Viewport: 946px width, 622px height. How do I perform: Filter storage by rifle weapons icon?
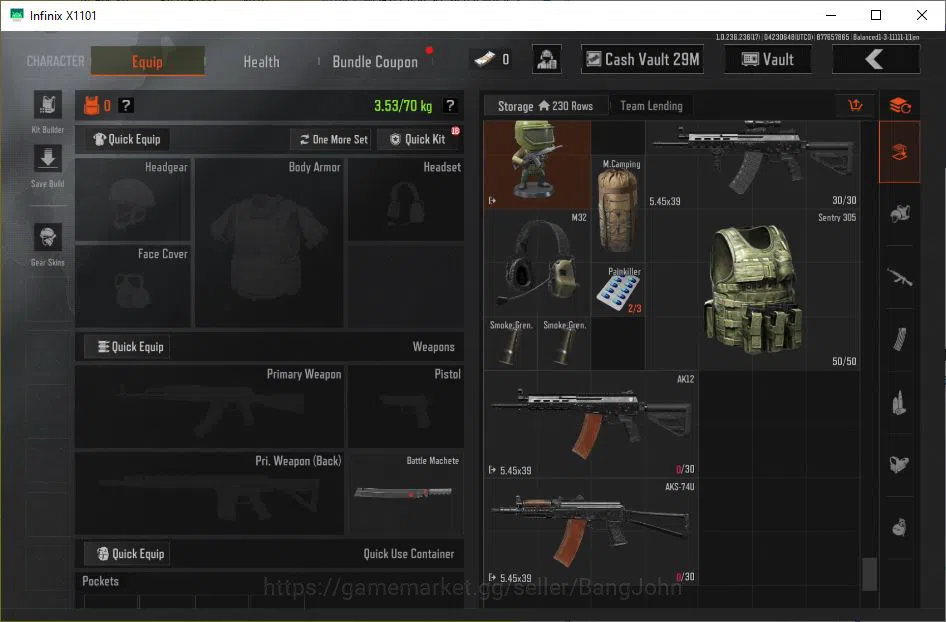pyautogui.click(x=900, y=278)
